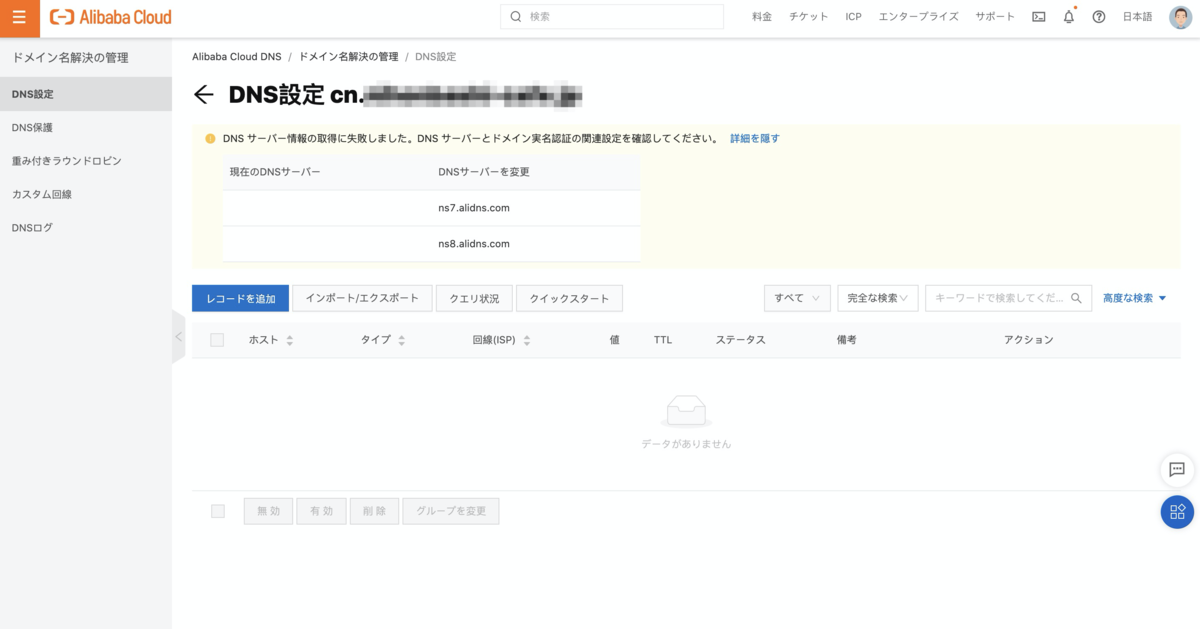The width and height of the screenshot is (1200, 629).
Task: Select DNS保護 in the sidebar
Action: (x=32, y=127)
